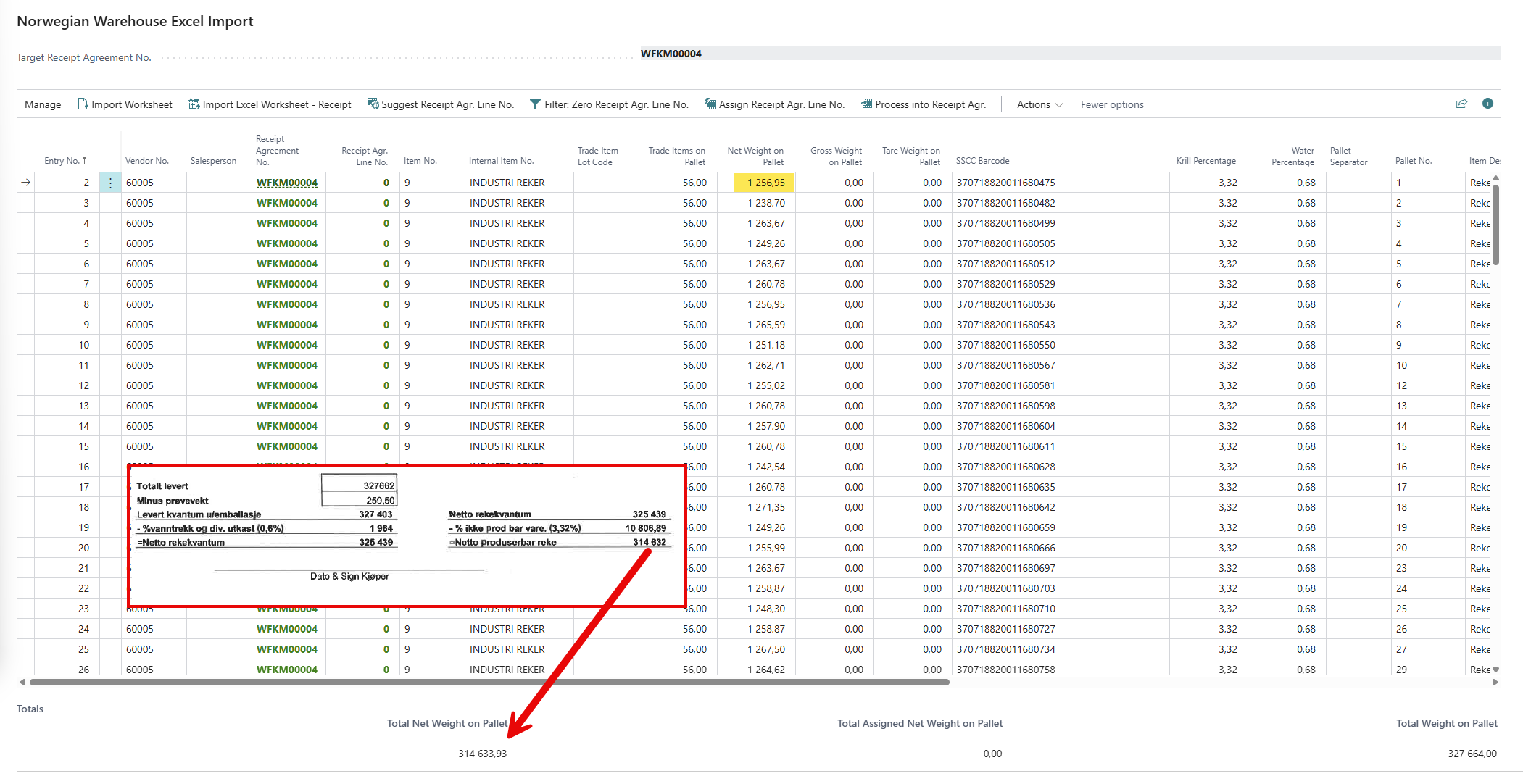Click Suggest Receipt Agr. Line No. icon
The height and width of the screenshot is (784, 1523).
coord(373,104)
